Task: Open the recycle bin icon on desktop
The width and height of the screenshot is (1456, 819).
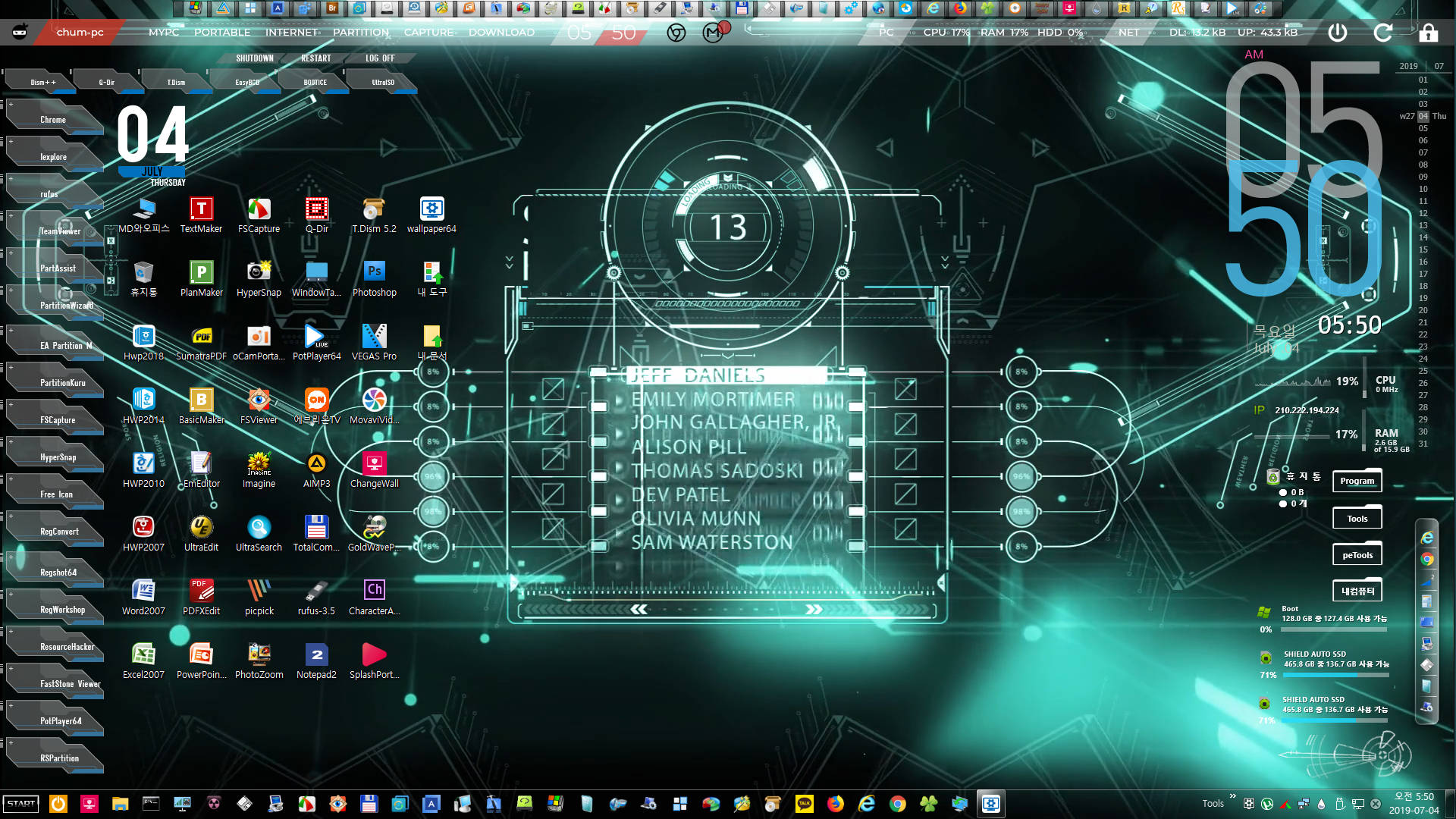Action: (143, 278)
